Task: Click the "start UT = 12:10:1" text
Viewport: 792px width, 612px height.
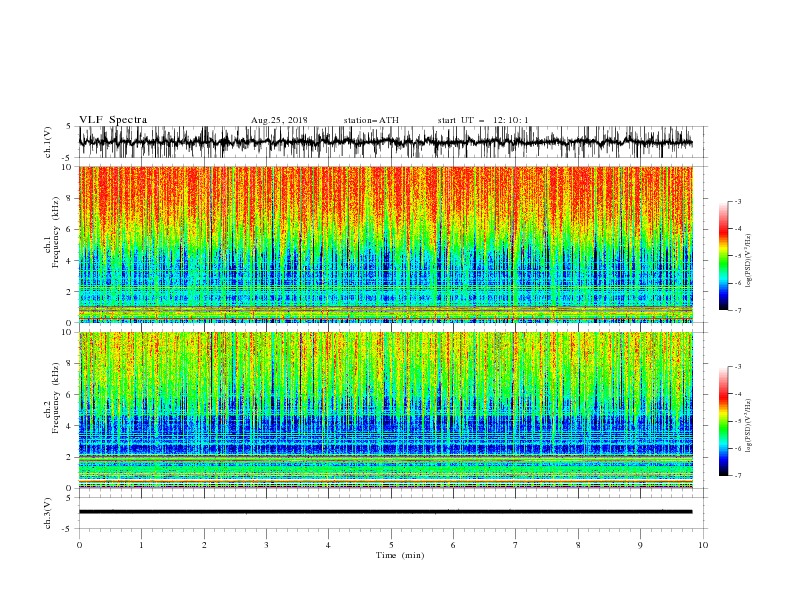Action: click(x=483, y=120)
